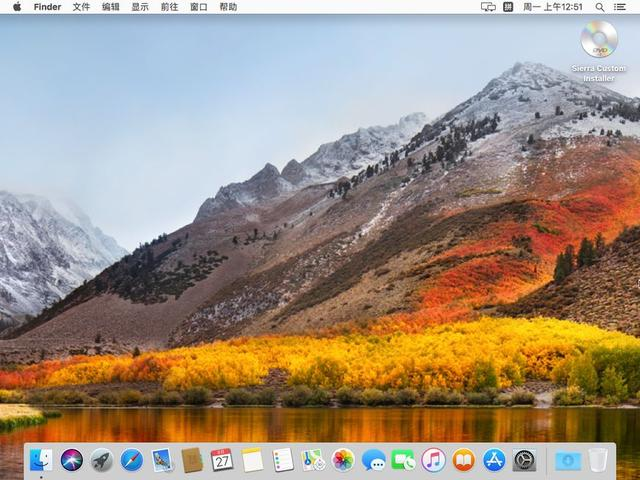Open Finder from the Dock
This screenshot has height=480, width=640.
pos(41,460)
